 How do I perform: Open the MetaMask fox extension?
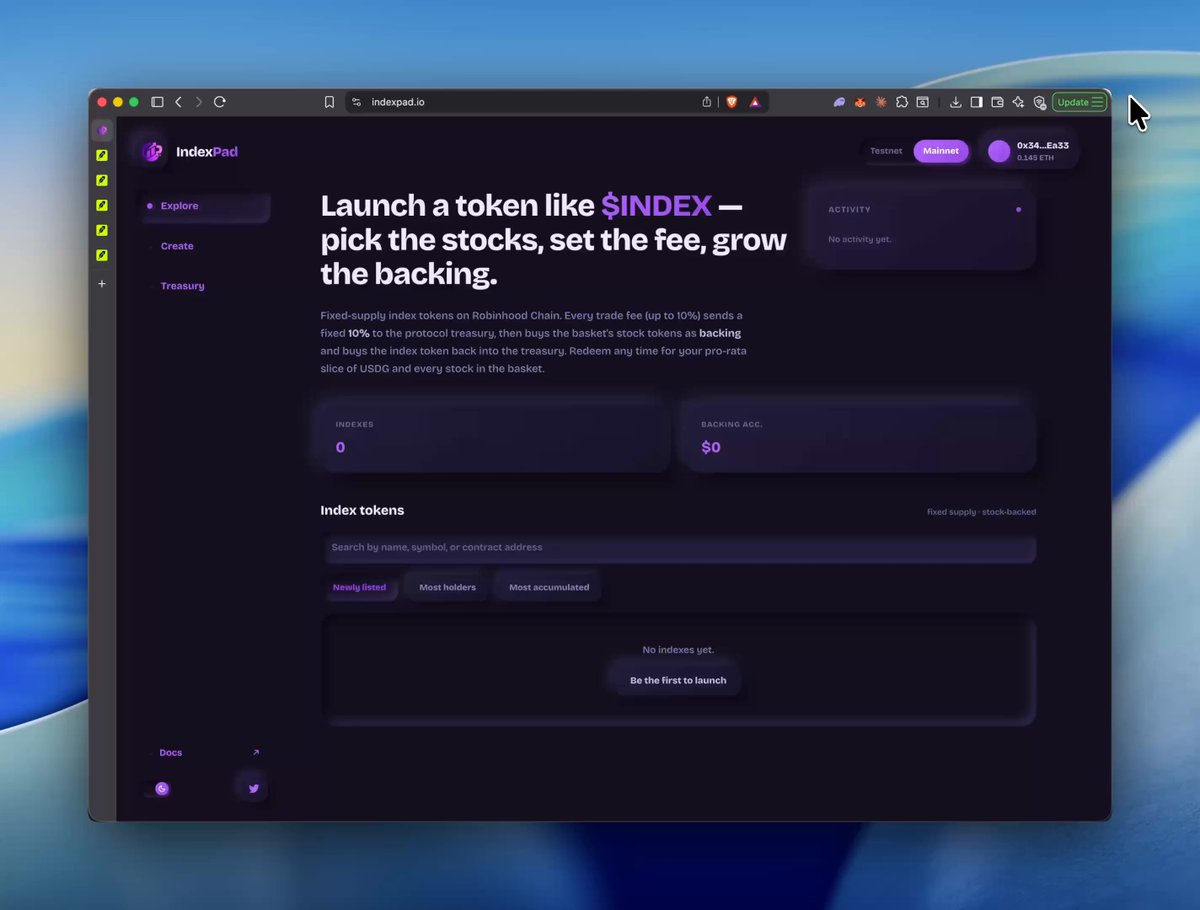tap(860, 102)
